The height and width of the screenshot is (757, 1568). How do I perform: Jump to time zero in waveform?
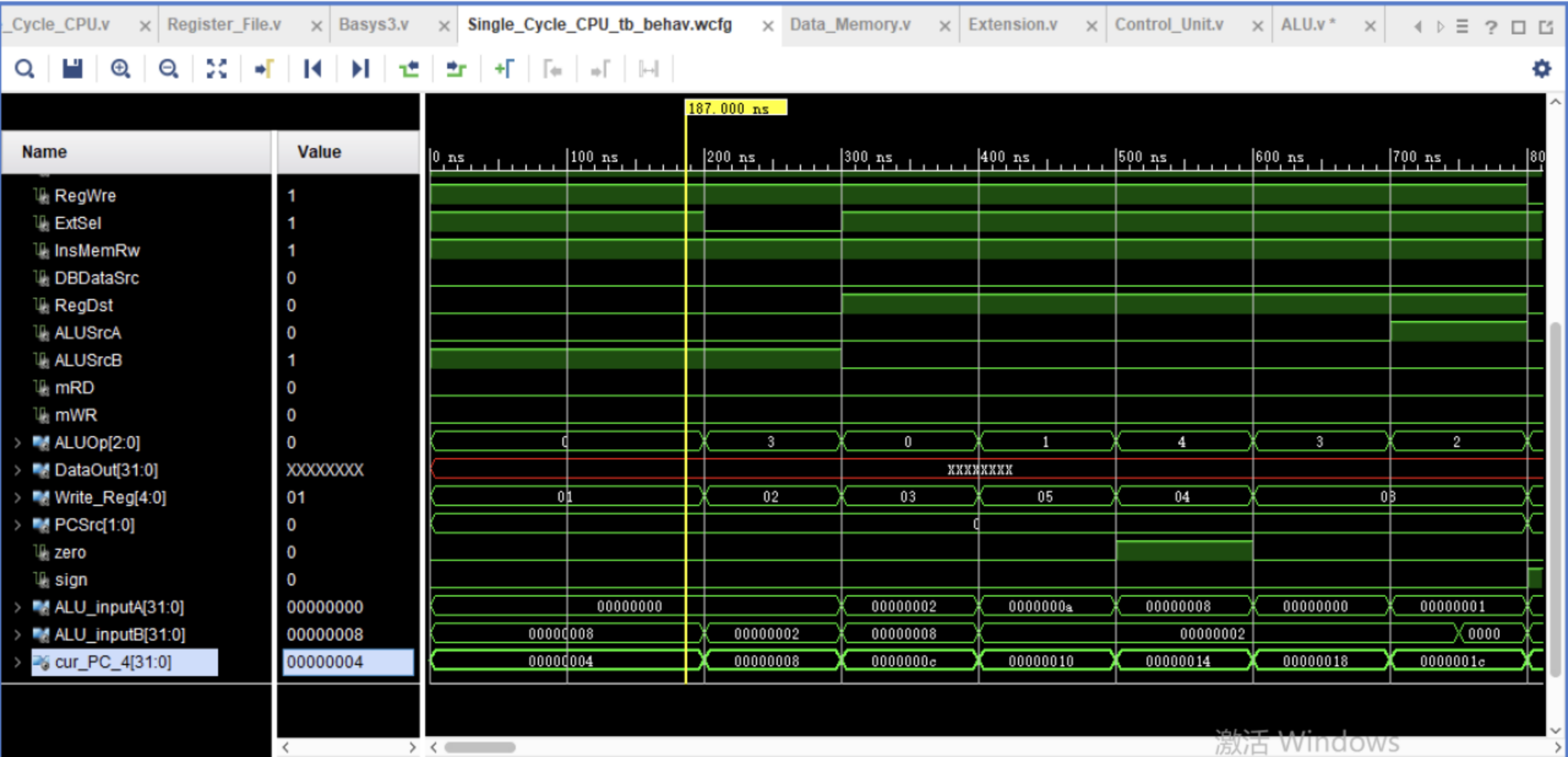pyautogui.click(x=312, y=69)
